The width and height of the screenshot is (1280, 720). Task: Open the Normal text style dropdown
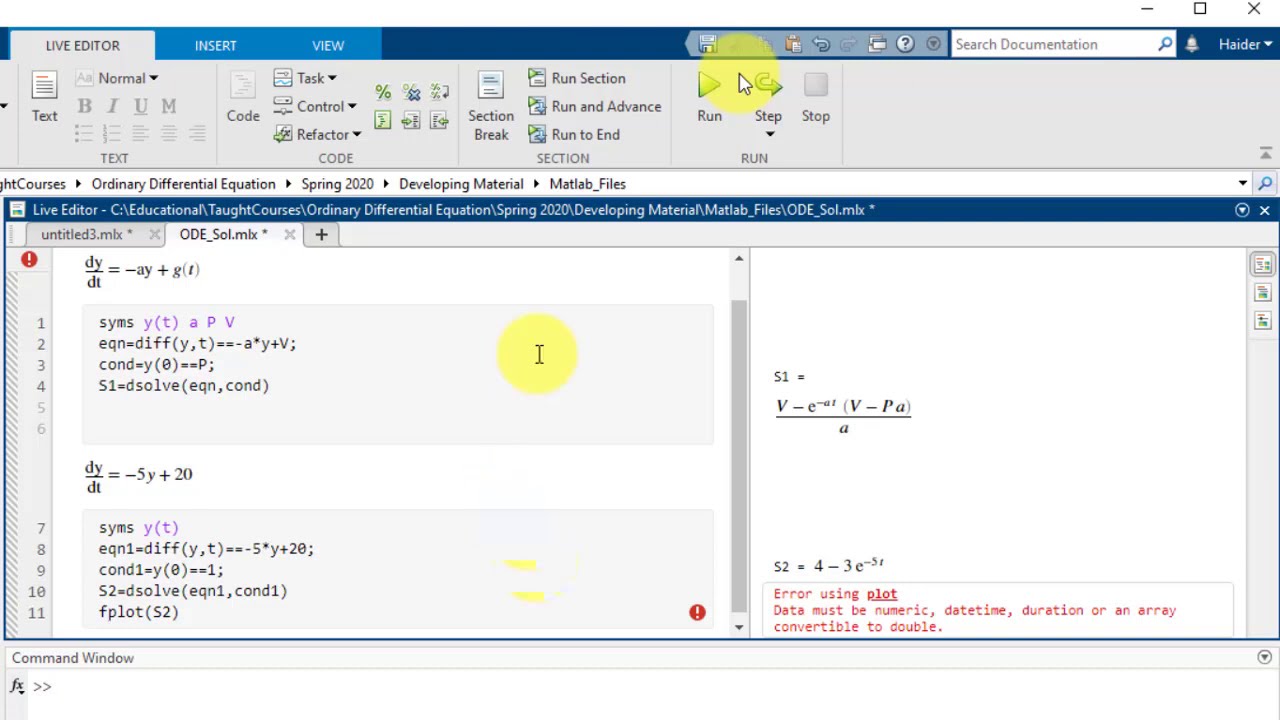(x=116, y=78)
